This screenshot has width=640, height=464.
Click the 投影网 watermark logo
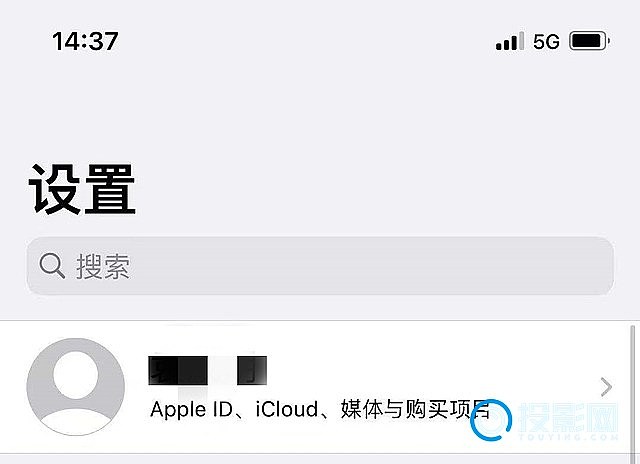(x=569, y=417)
